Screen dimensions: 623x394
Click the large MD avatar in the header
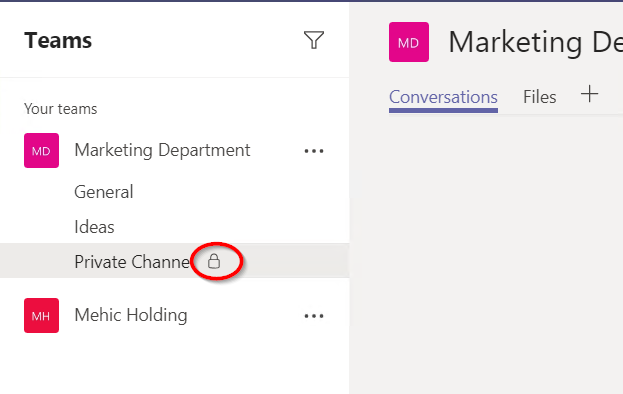[x=409, y=42]
